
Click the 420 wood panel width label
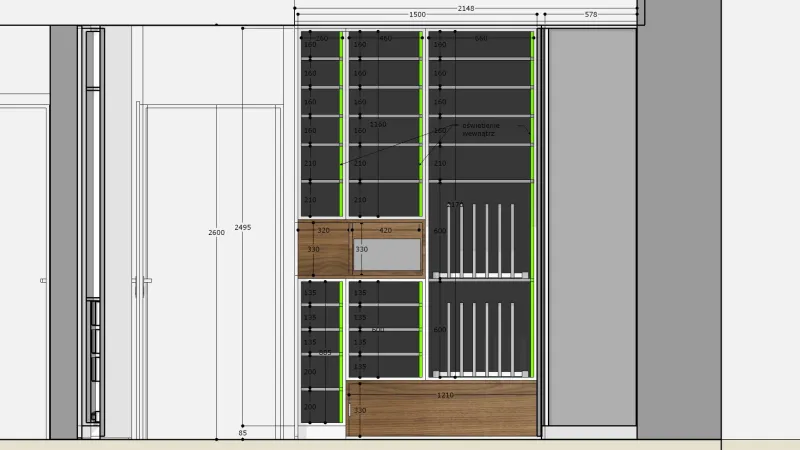(386, 230)
